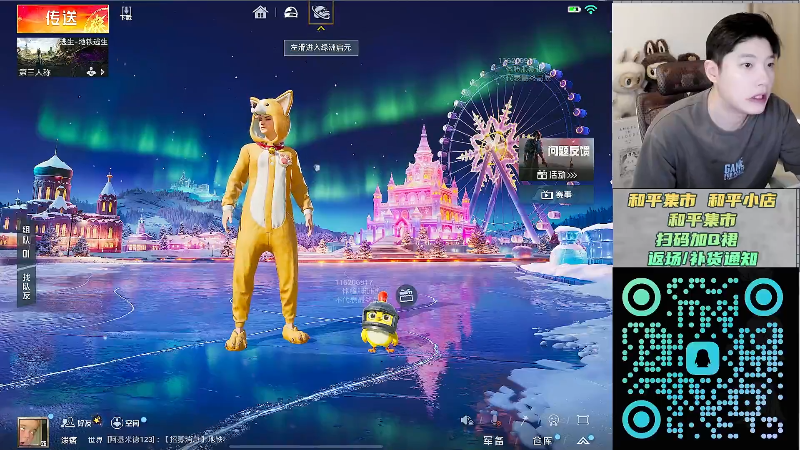Go to the home lobby icon
Viewport: 800px width, 450px height.
pyautogui.click(x=260, y=12)
